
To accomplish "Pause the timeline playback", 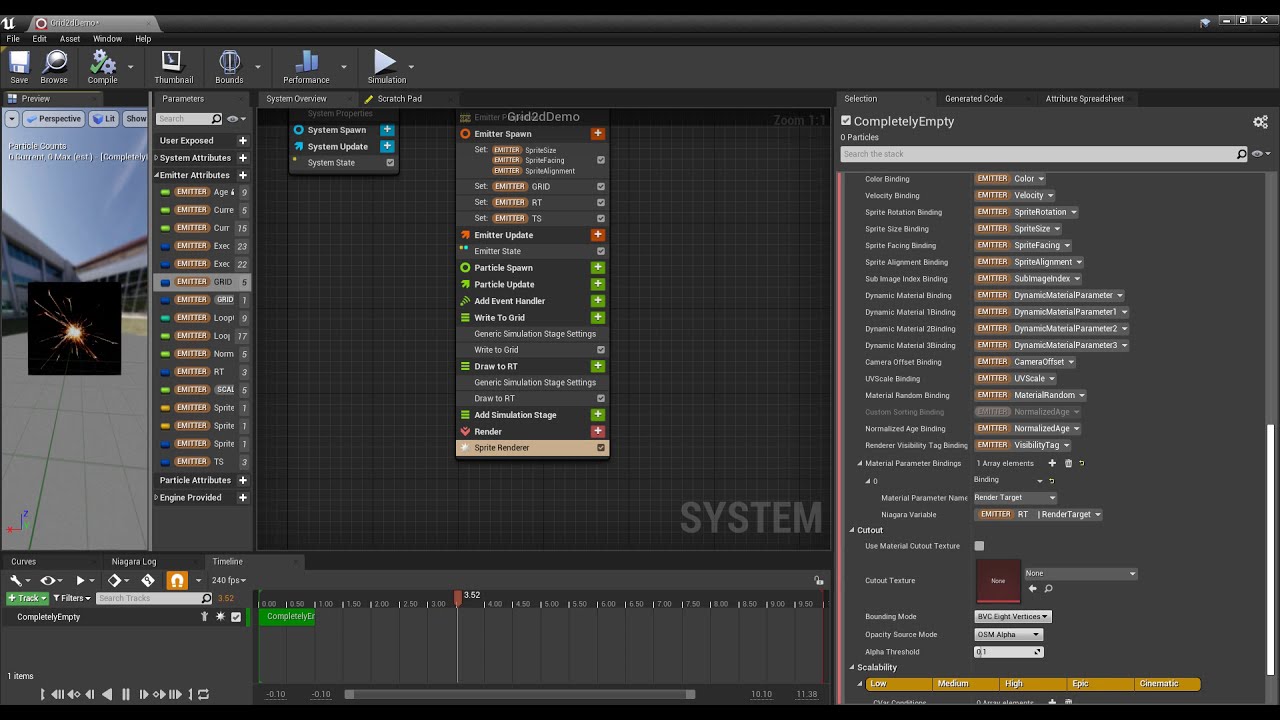I will pyautogui.click(x=125, y=694).
